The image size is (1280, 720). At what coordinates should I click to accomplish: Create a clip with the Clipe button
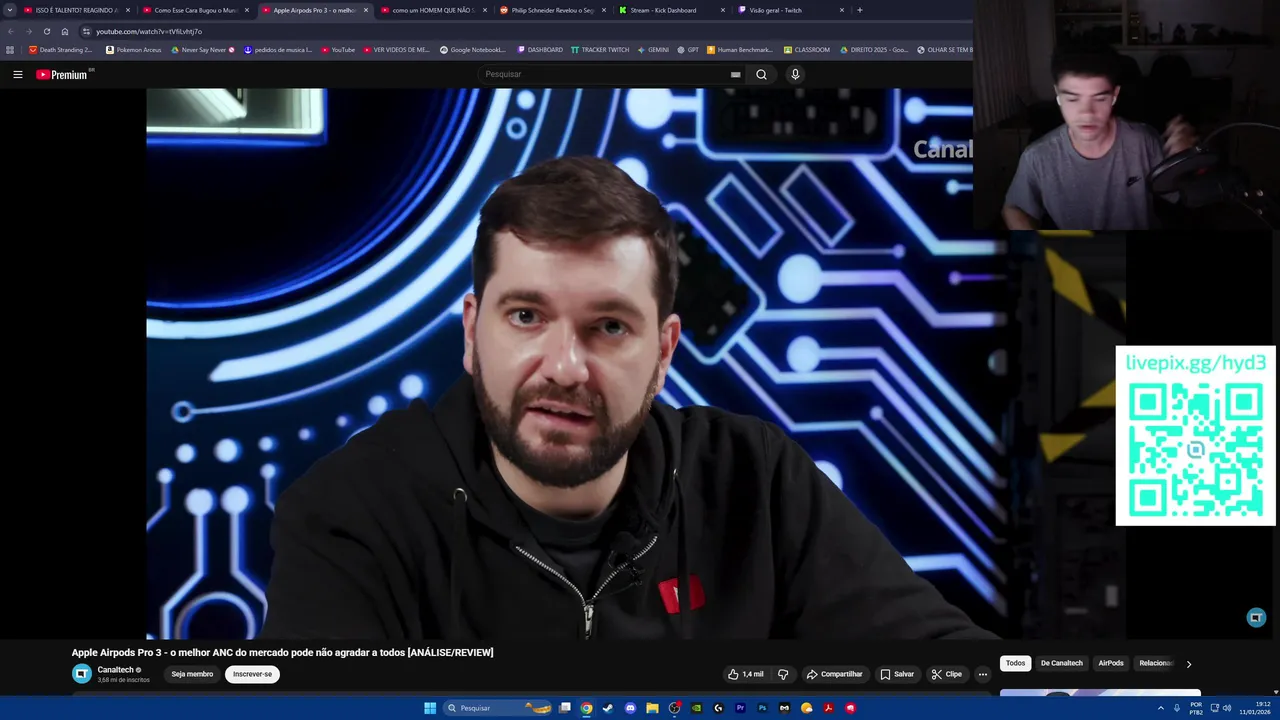[946, 674]
